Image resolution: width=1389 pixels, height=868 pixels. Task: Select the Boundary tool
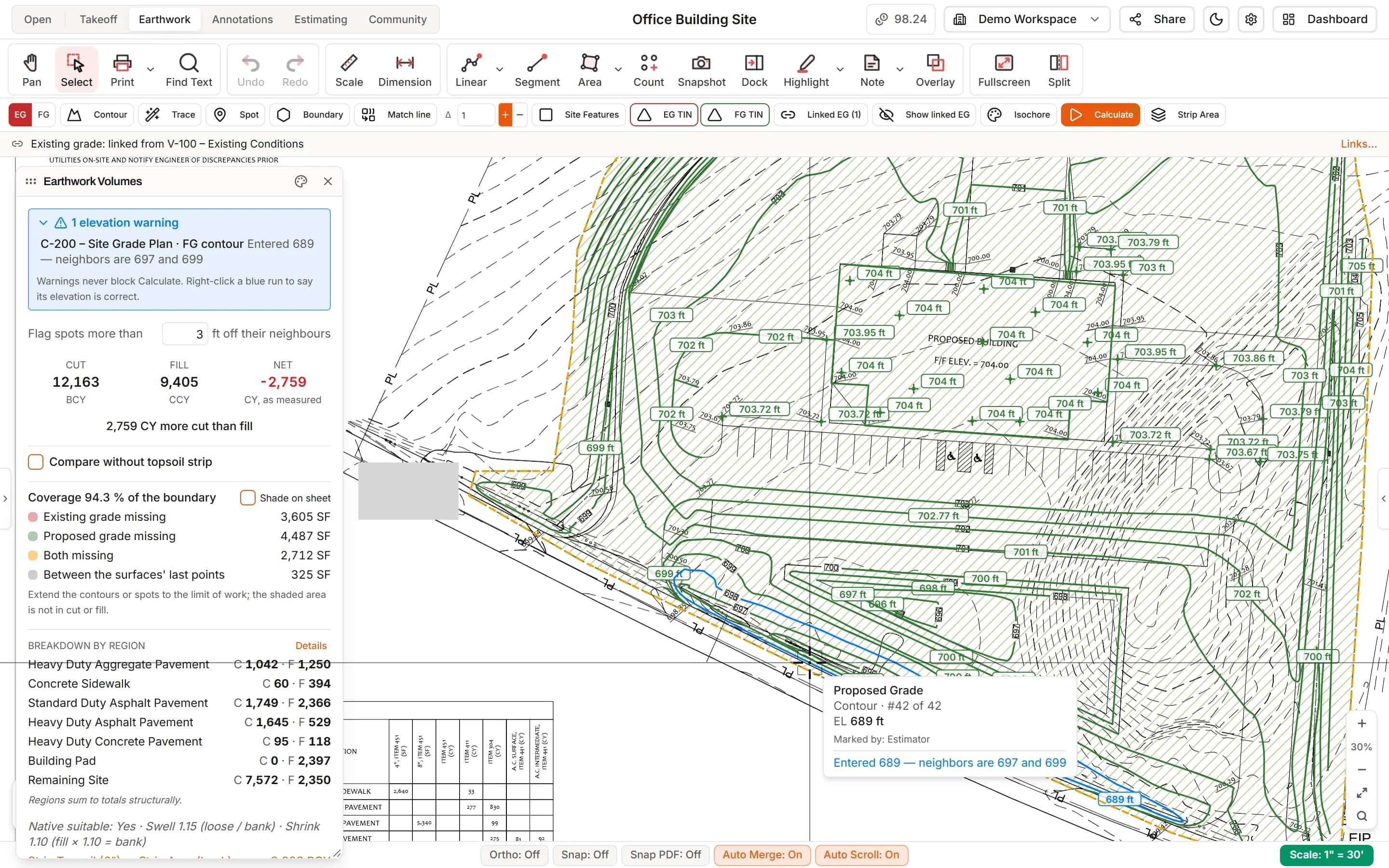click(310, 115)
